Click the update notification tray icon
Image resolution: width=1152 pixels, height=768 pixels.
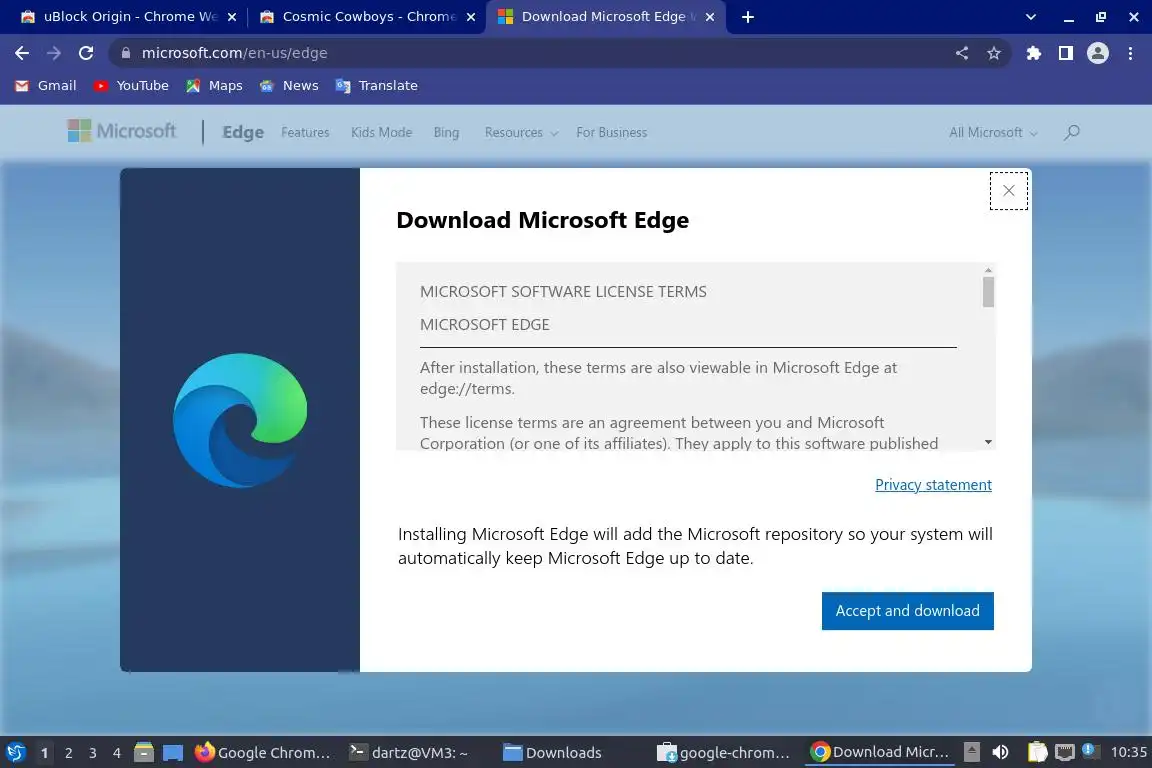point(1090,751)
